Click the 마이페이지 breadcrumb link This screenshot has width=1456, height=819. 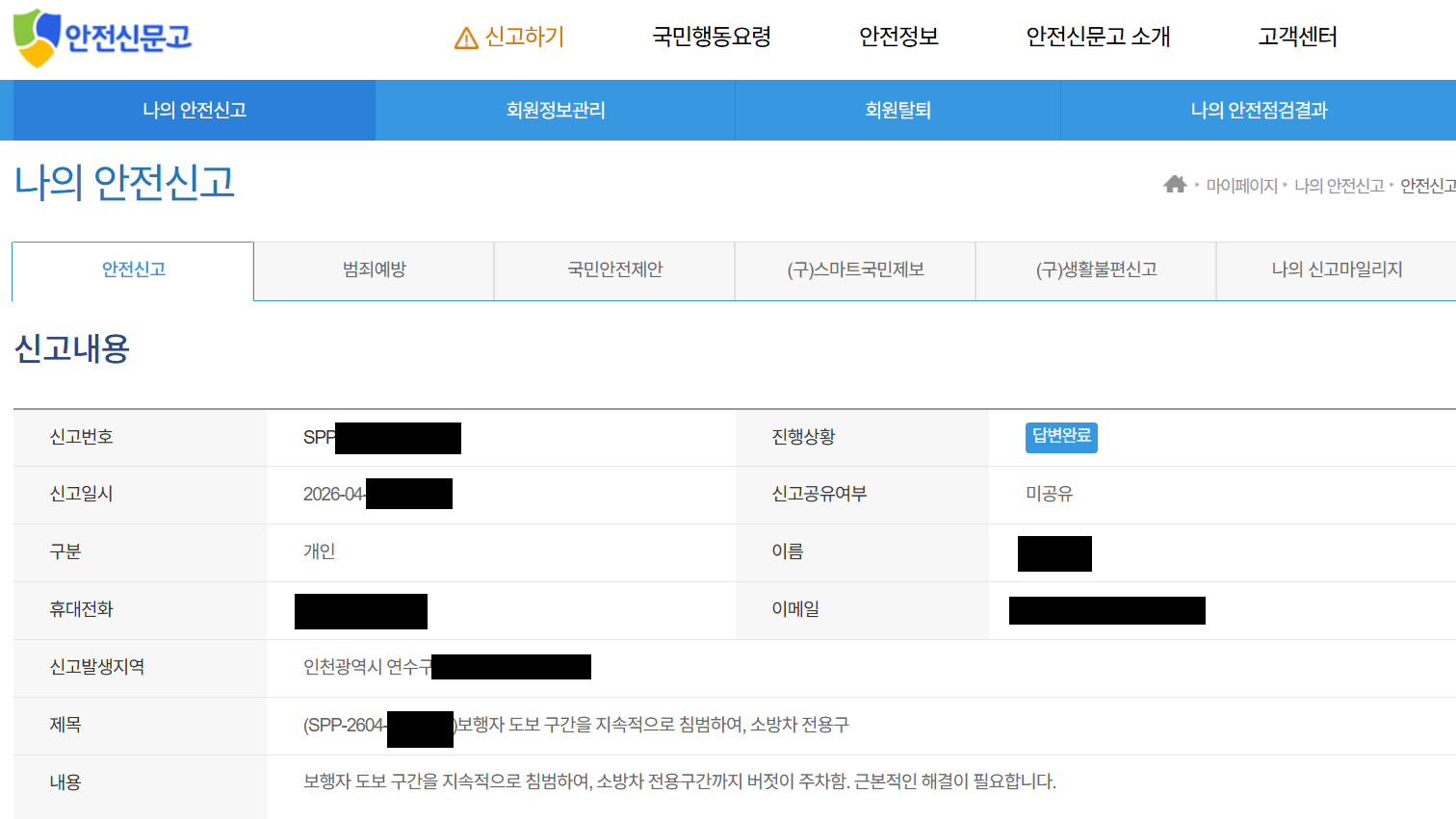pos(1241,186)
